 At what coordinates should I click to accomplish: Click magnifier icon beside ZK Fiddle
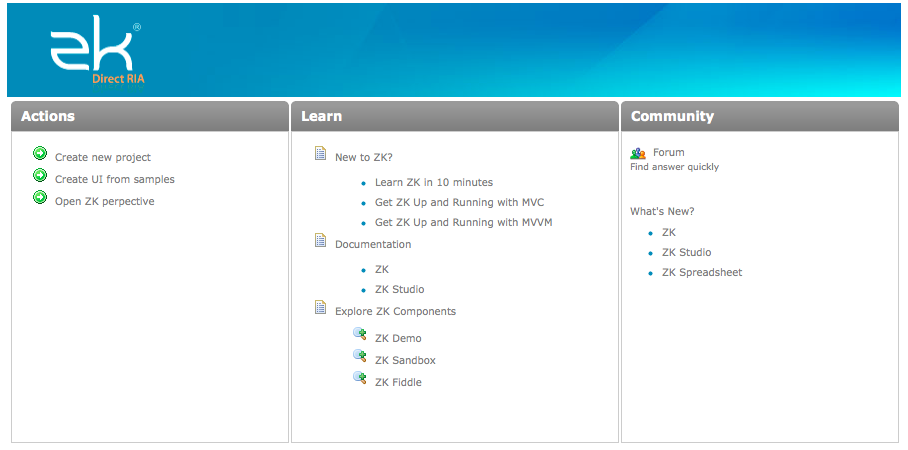(x=360, y=378)
